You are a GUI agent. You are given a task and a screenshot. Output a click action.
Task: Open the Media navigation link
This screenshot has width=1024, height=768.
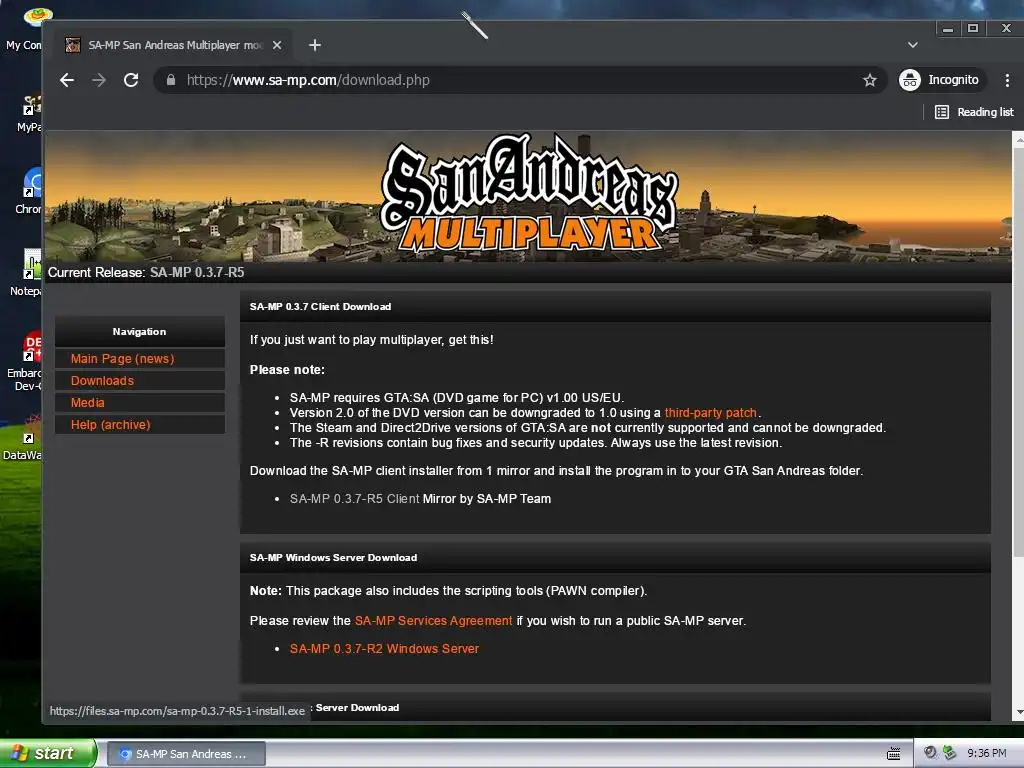pos(88,403)
